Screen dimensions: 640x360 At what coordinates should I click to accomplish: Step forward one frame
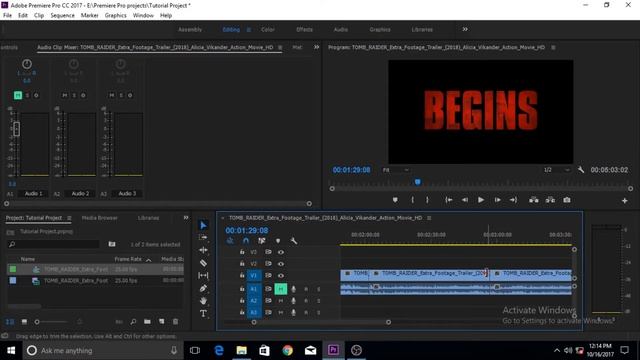(497, 200)
